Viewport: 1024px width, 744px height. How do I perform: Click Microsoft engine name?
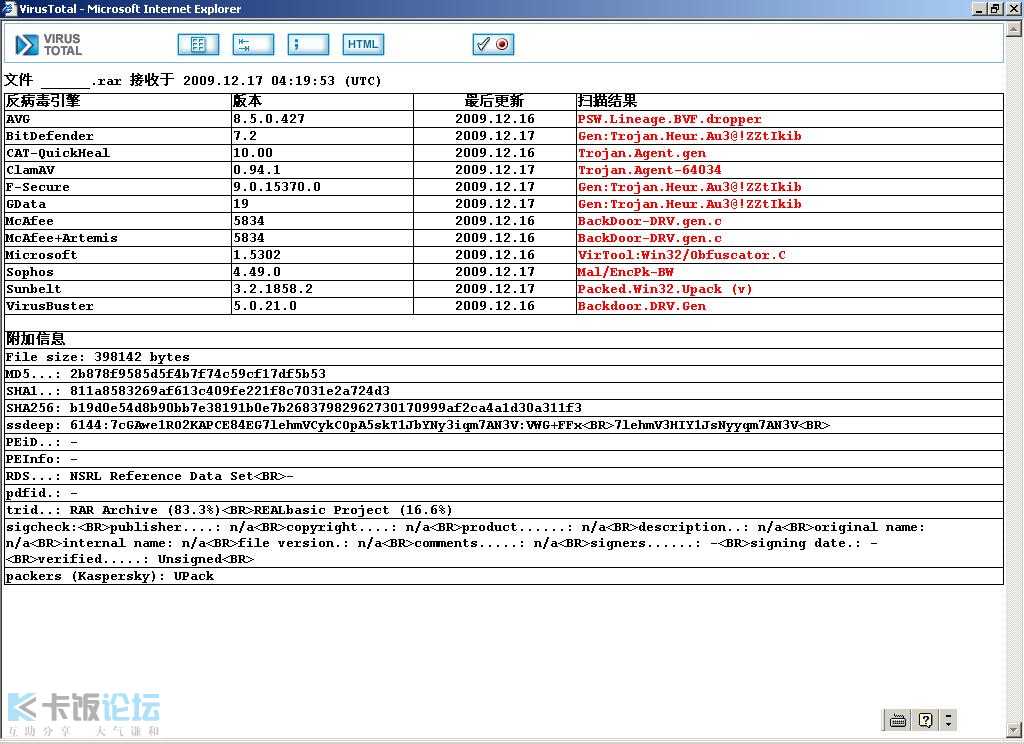41,255
